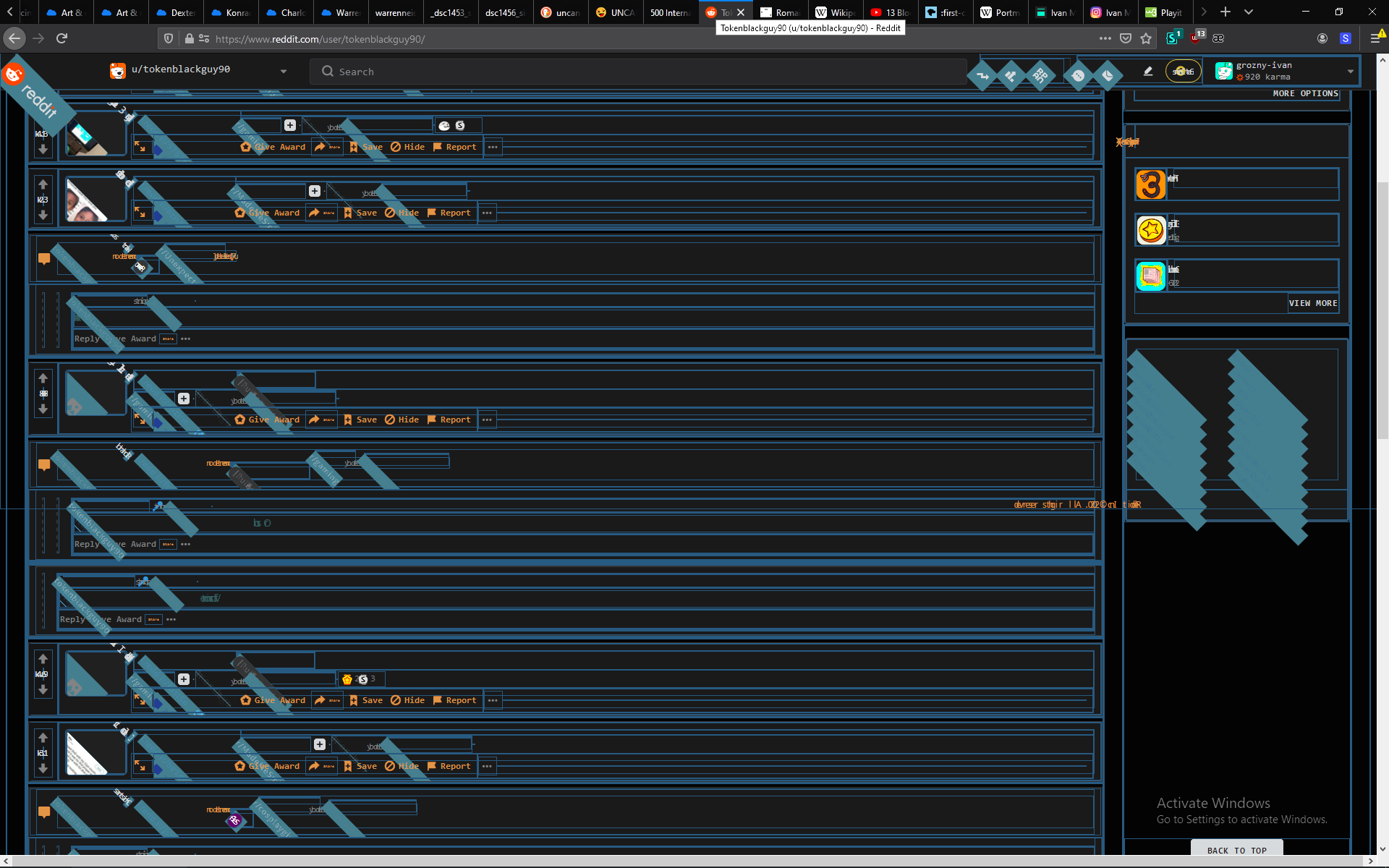Screen dimensions: 1389x868
Task: Click in the Reddit Search field
Action: point(637,72)
